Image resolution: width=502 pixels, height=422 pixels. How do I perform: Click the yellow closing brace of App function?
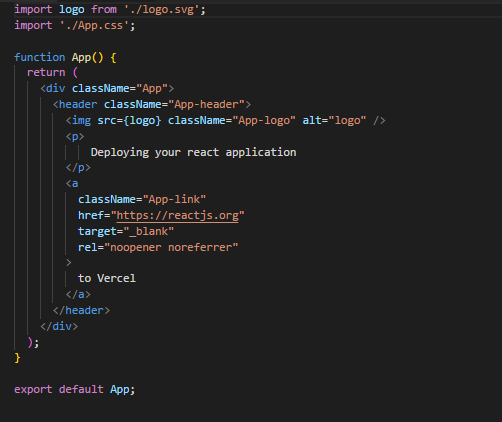tap(17, 358)
